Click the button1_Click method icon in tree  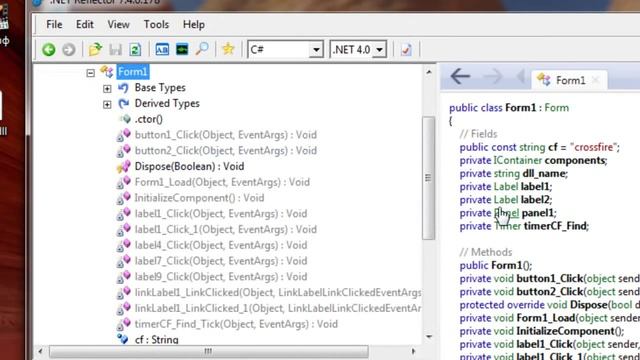point(124,135)
